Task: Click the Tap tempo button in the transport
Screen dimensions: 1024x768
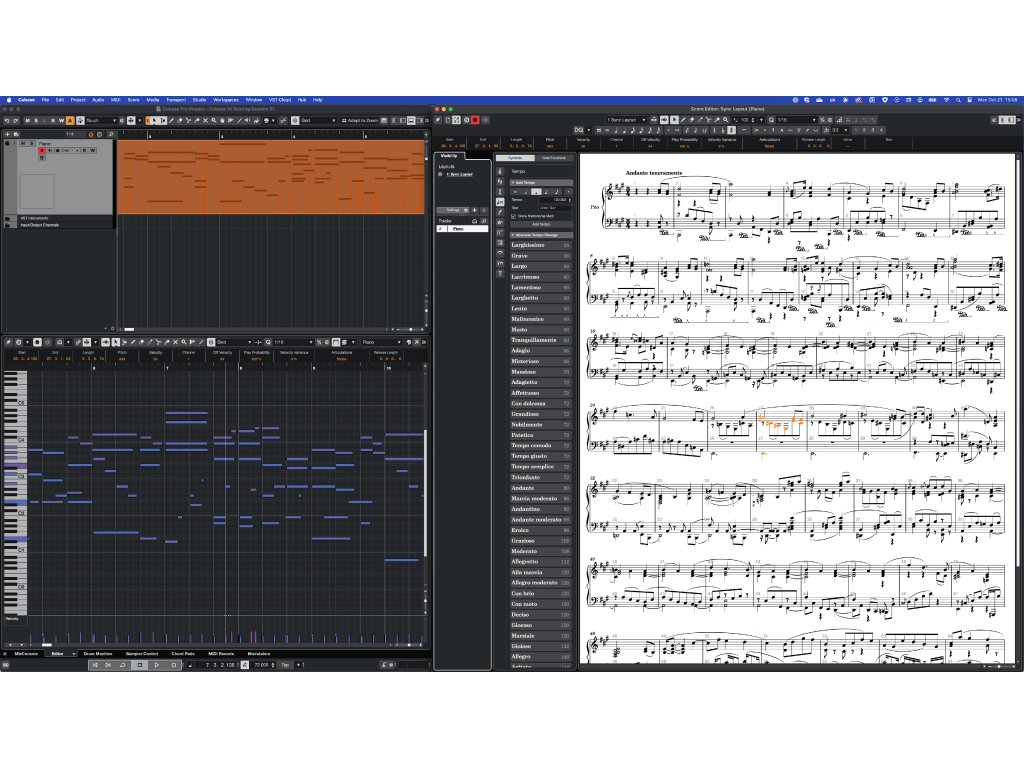Action: click(285, 665)
